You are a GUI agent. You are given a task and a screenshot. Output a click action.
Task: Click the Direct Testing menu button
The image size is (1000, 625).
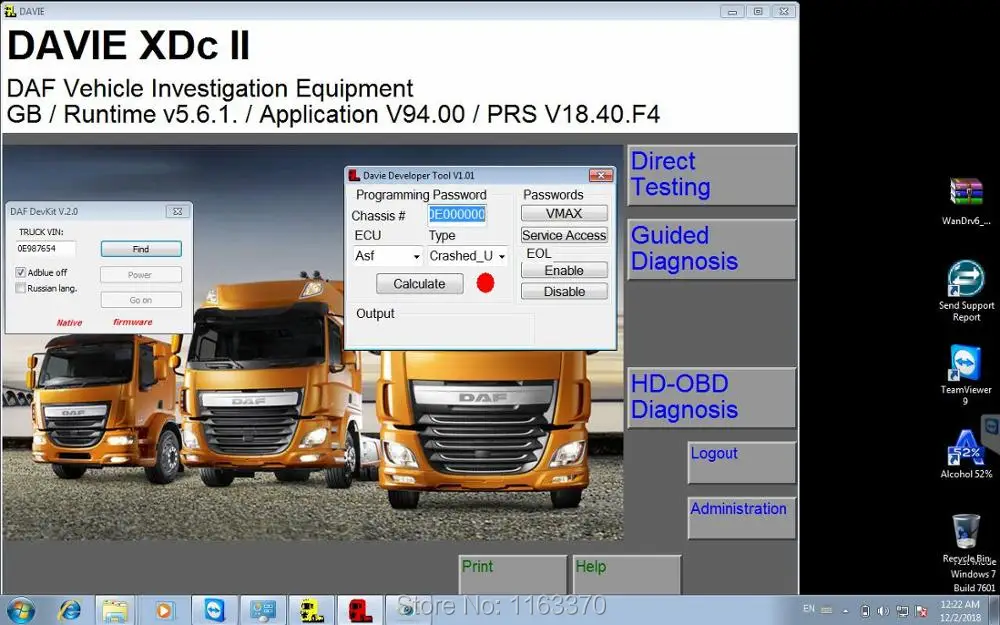712,175
